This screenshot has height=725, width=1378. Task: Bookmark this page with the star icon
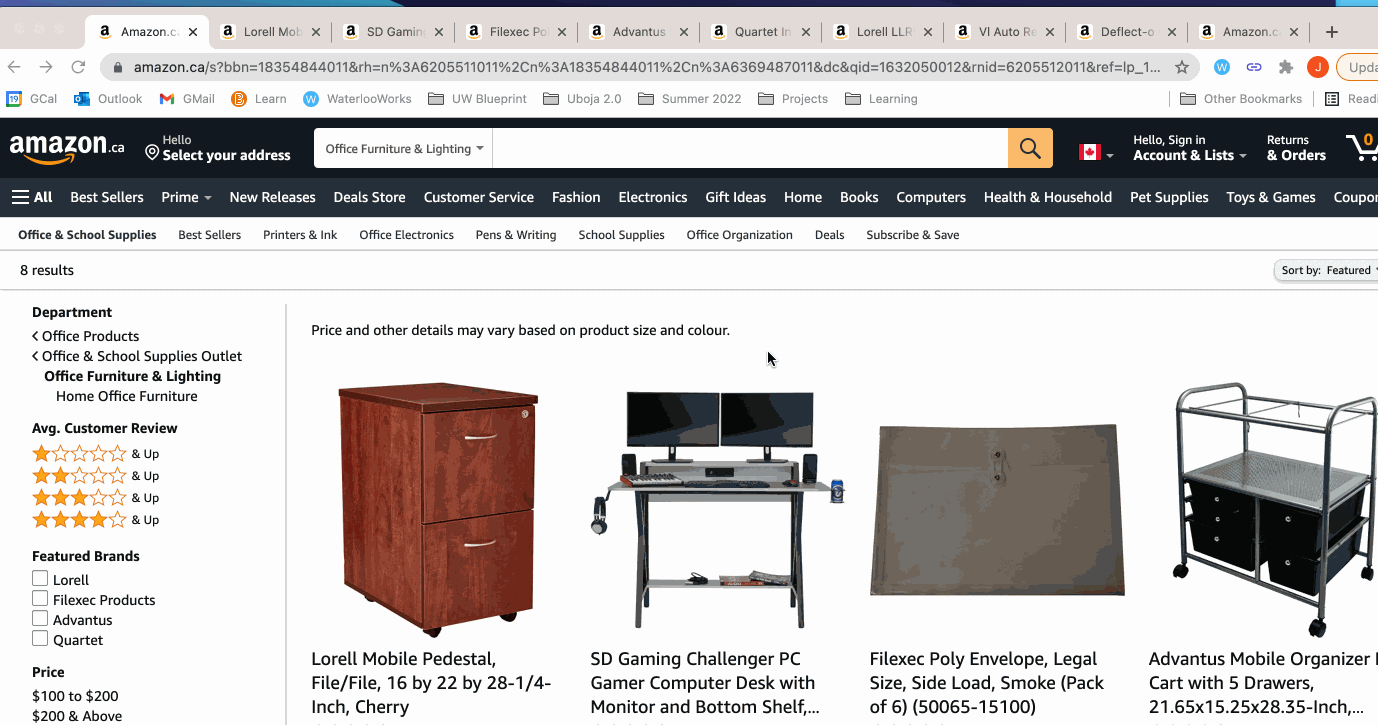pyautogui.click(x=1182, y=67)
